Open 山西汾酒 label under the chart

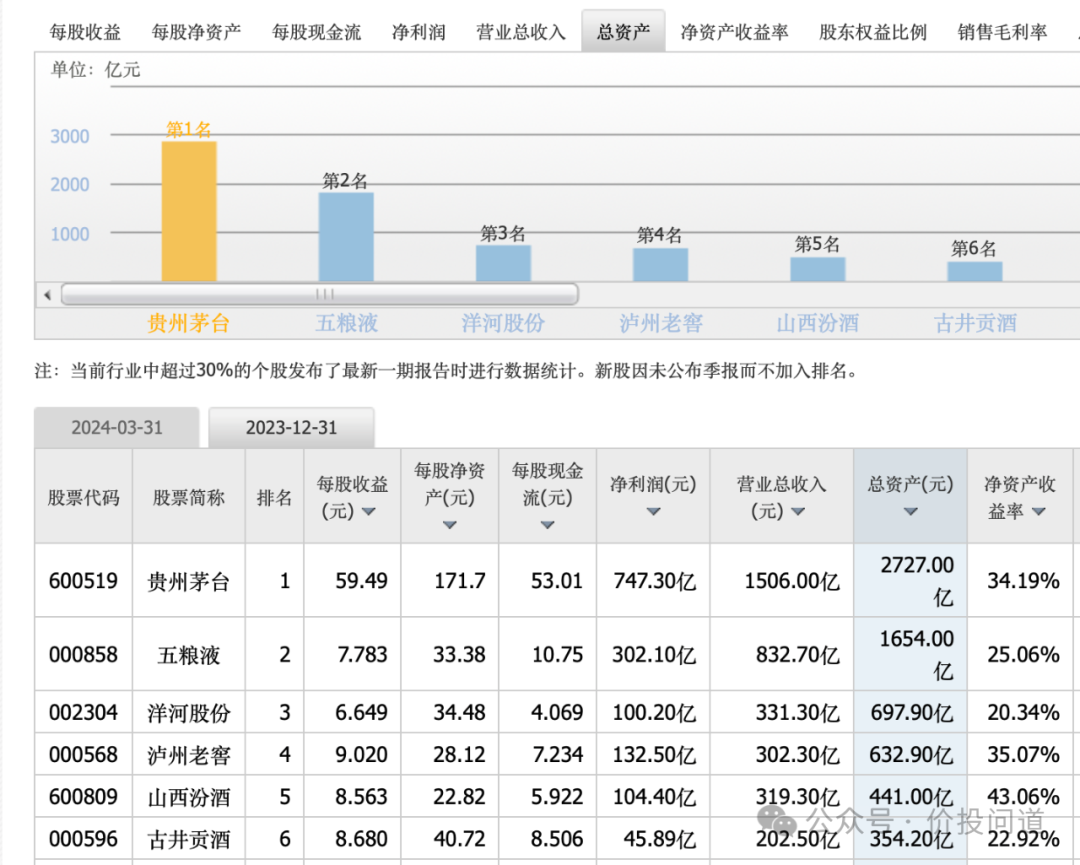[818, 323]
